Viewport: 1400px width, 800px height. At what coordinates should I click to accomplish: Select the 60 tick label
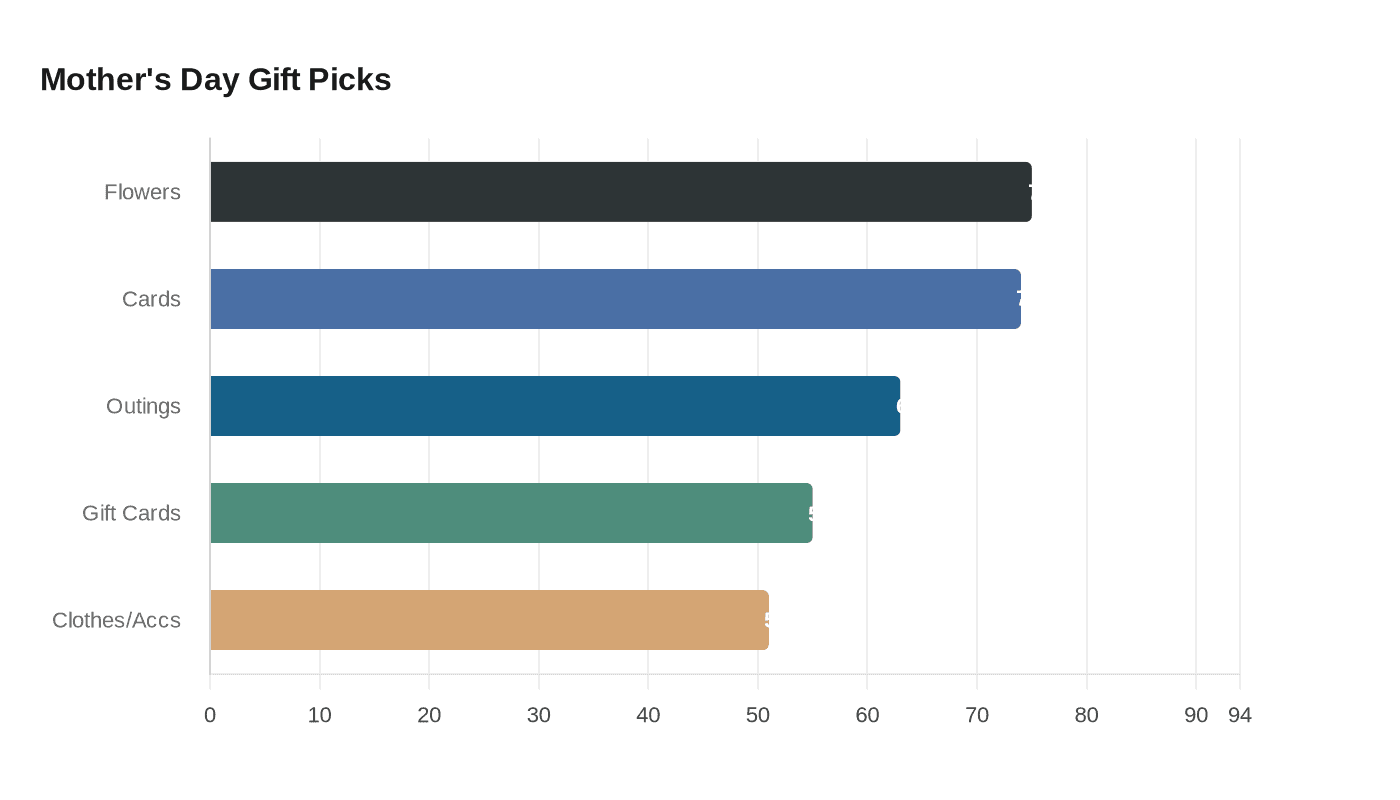[x=867, y=715]
